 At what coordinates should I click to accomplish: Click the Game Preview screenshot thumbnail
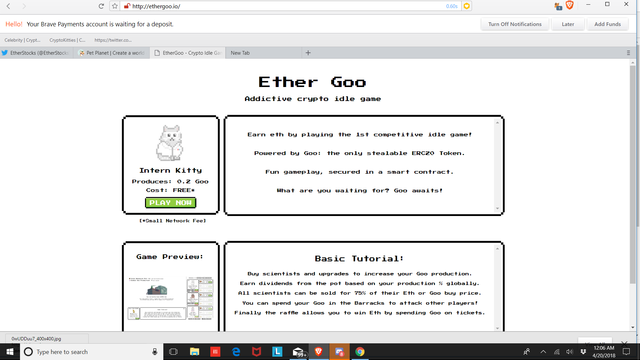click(171, 298)
